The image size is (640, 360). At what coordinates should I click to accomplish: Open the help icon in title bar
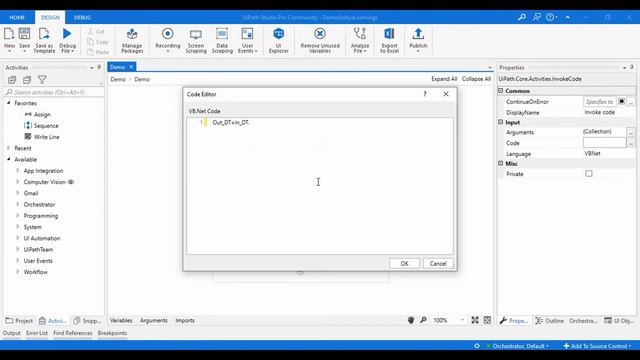click(x=551, y=17)
